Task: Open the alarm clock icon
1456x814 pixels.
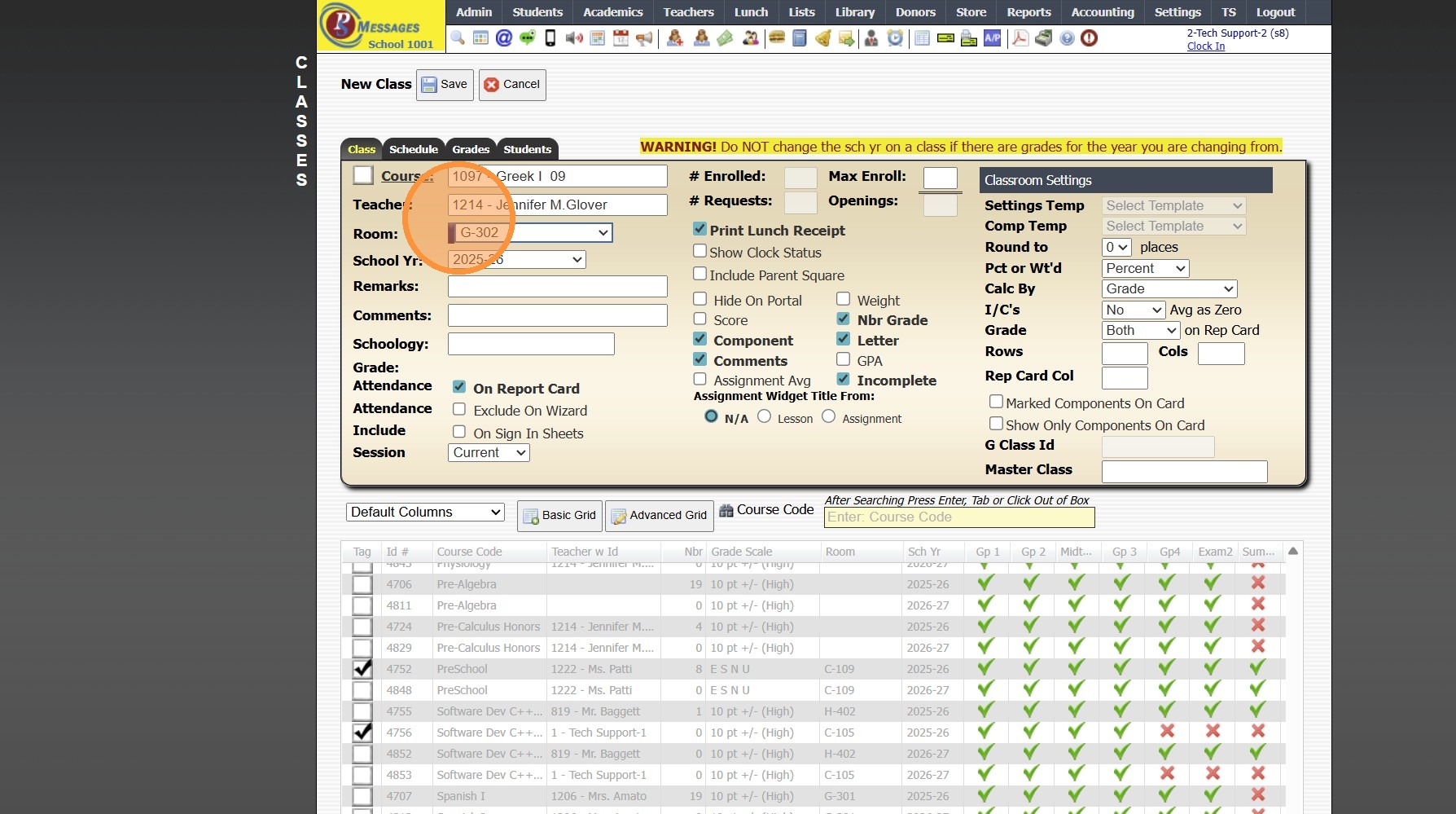Action: (895, 38)
